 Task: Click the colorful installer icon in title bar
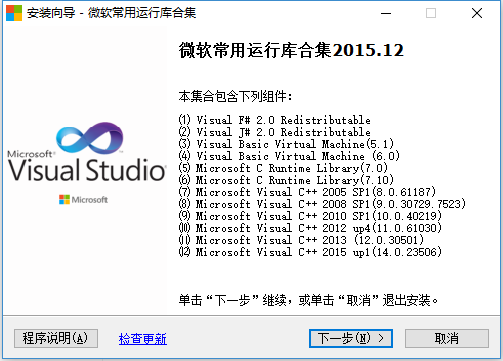coord(14,13)
